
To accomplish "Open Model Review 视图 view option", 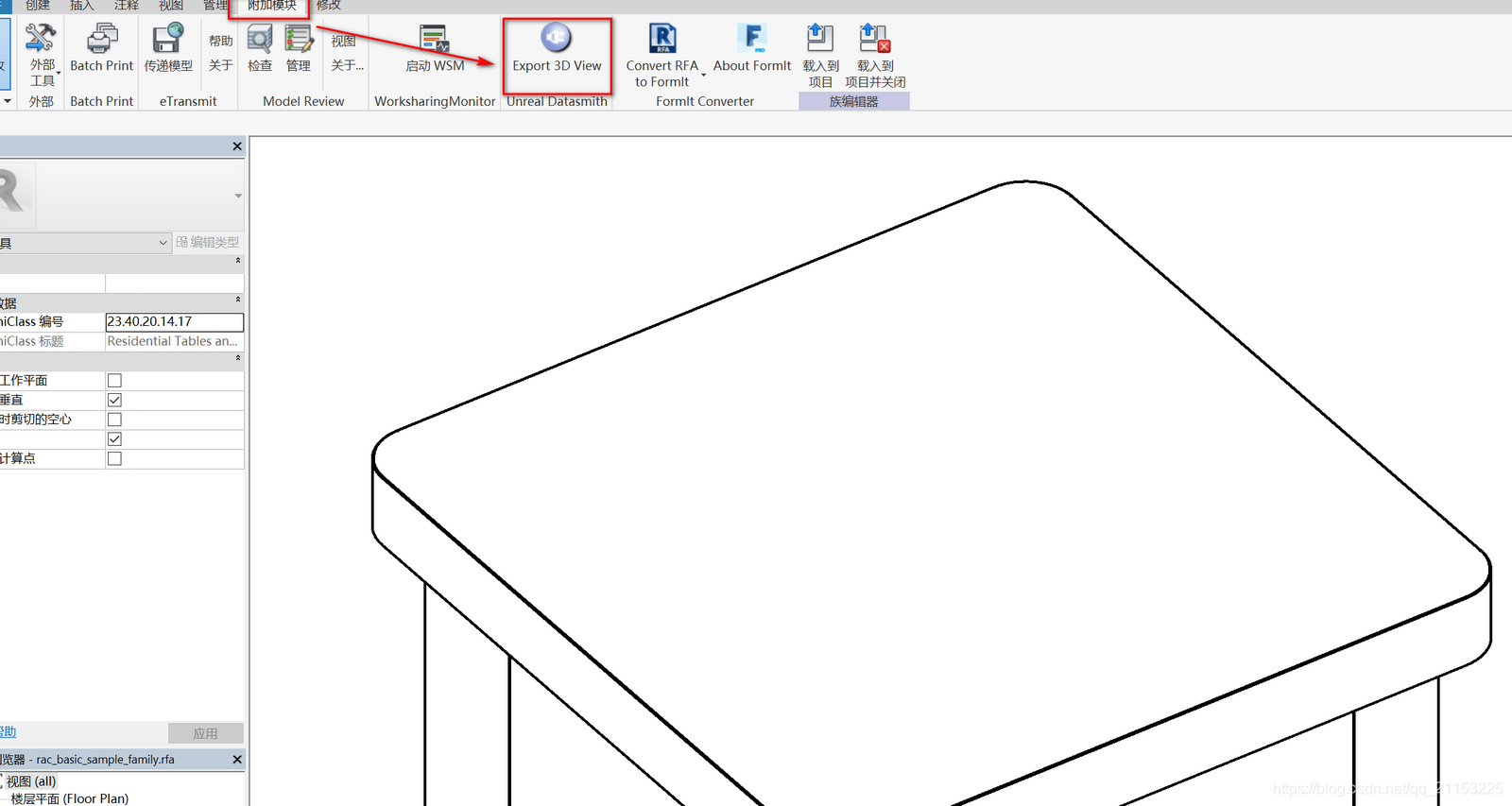I will tap(344, 41).
